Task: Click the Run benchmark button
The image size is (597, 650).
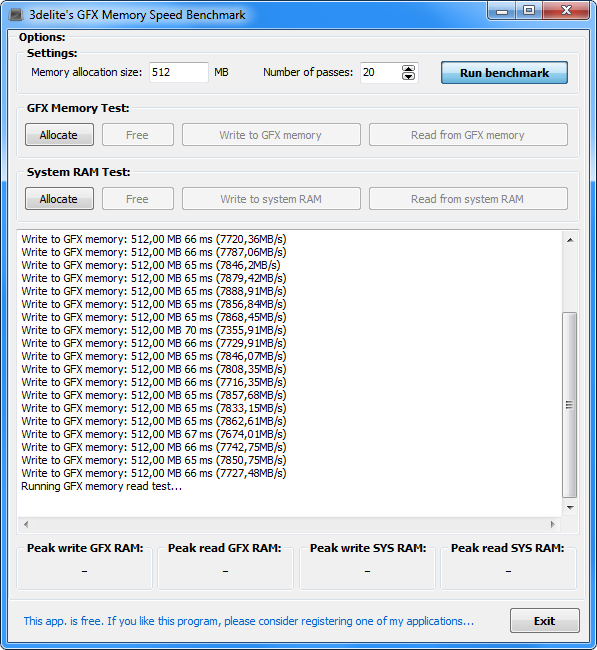Action: click(x=504, y=73)
